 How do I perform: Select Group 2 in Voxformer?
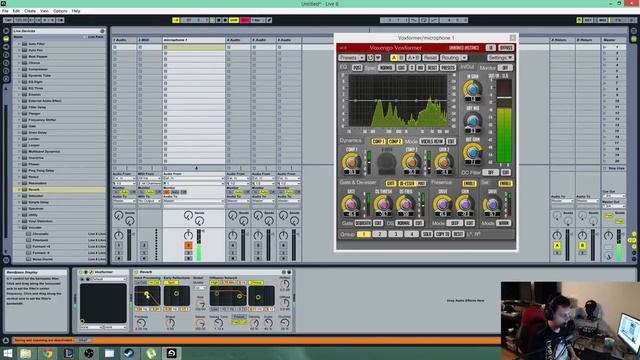(379, 234)
